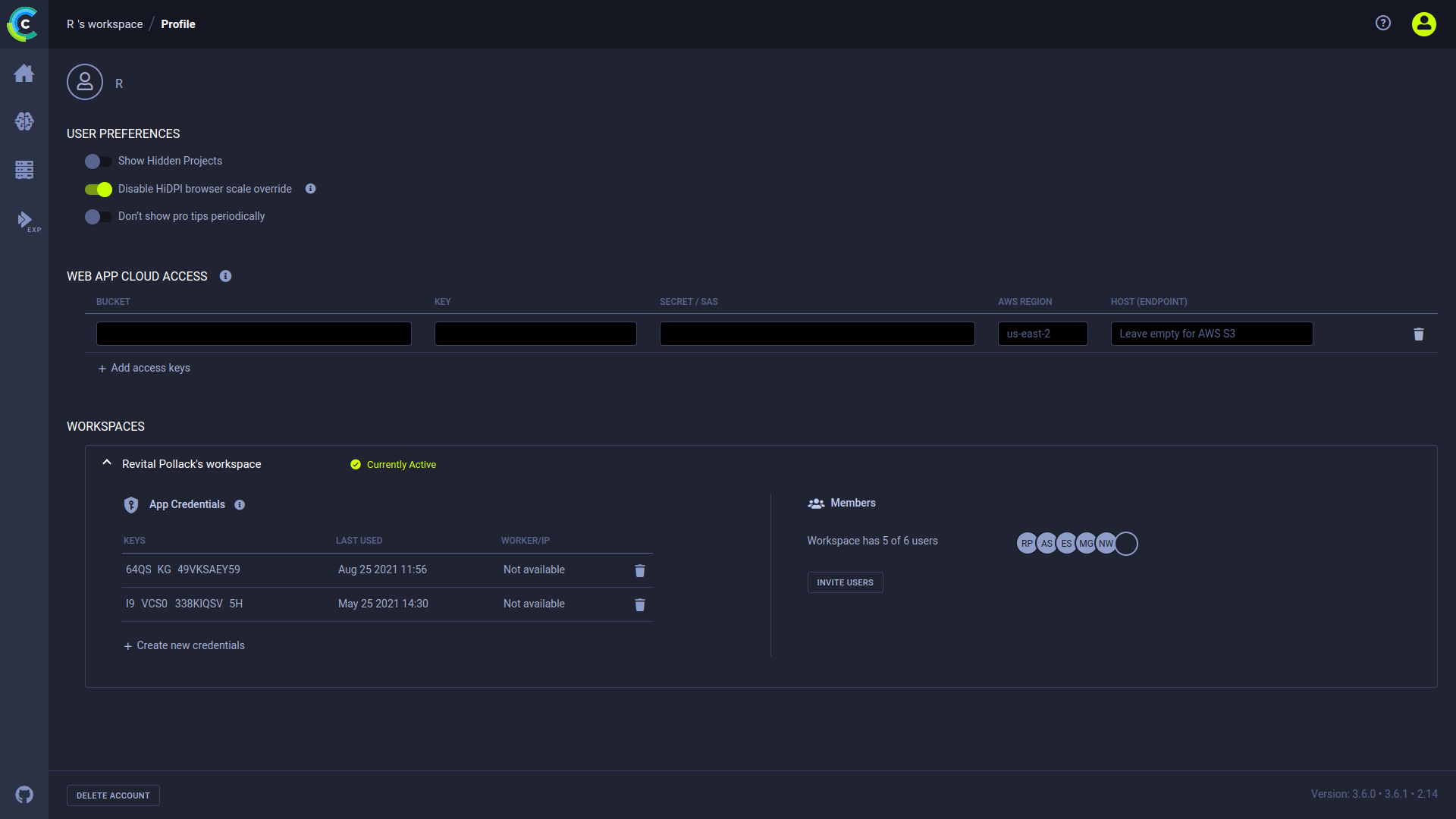Click the Delete Account button

(113, 795)
